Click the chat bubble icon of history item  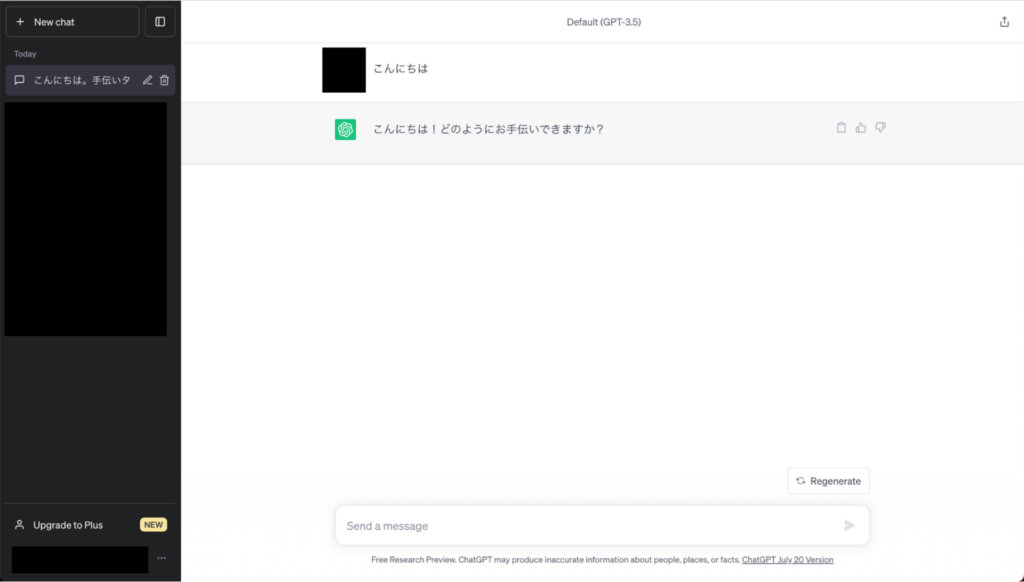[20, 80]
